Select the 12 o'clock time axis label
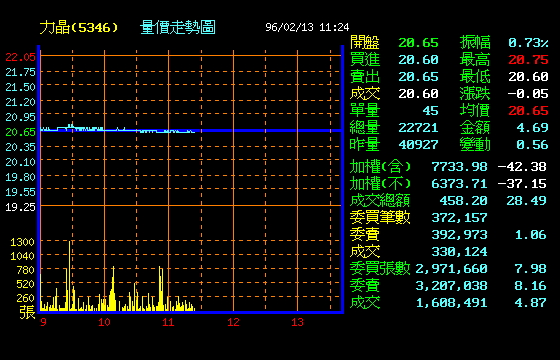Viewport: 560px width, 360px height. [233, 322]
